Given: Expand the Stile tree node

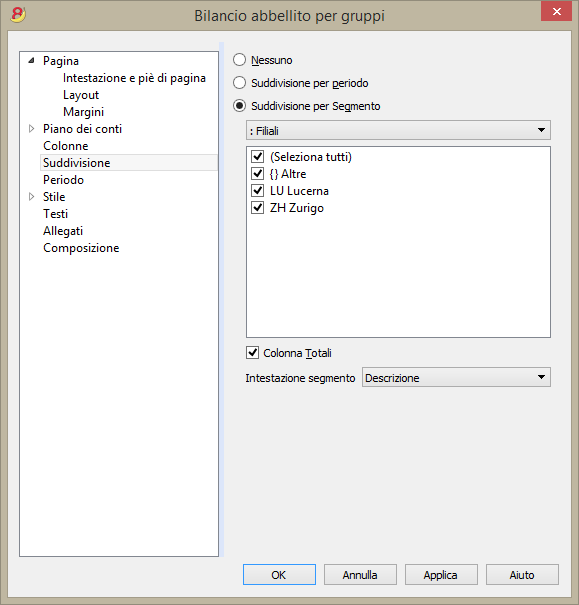Looking at the screenshot, I should coord(32,196).
